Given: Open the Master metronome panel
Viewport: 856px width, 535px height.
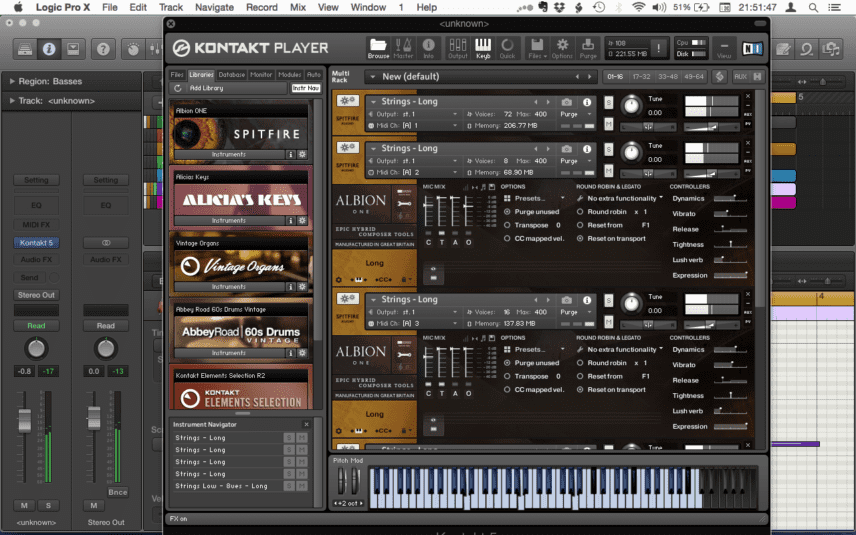Looking at the screenshot, I should [x=403, y=48].
